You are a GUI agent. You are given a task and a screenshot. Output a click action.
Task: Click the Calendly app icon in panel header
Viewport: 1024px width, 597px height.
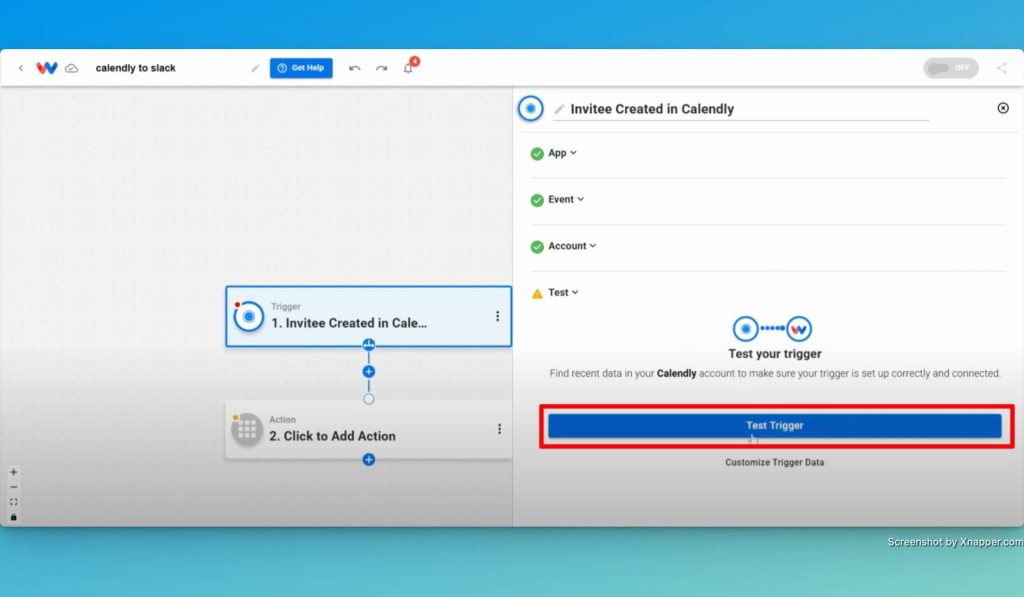530,108
